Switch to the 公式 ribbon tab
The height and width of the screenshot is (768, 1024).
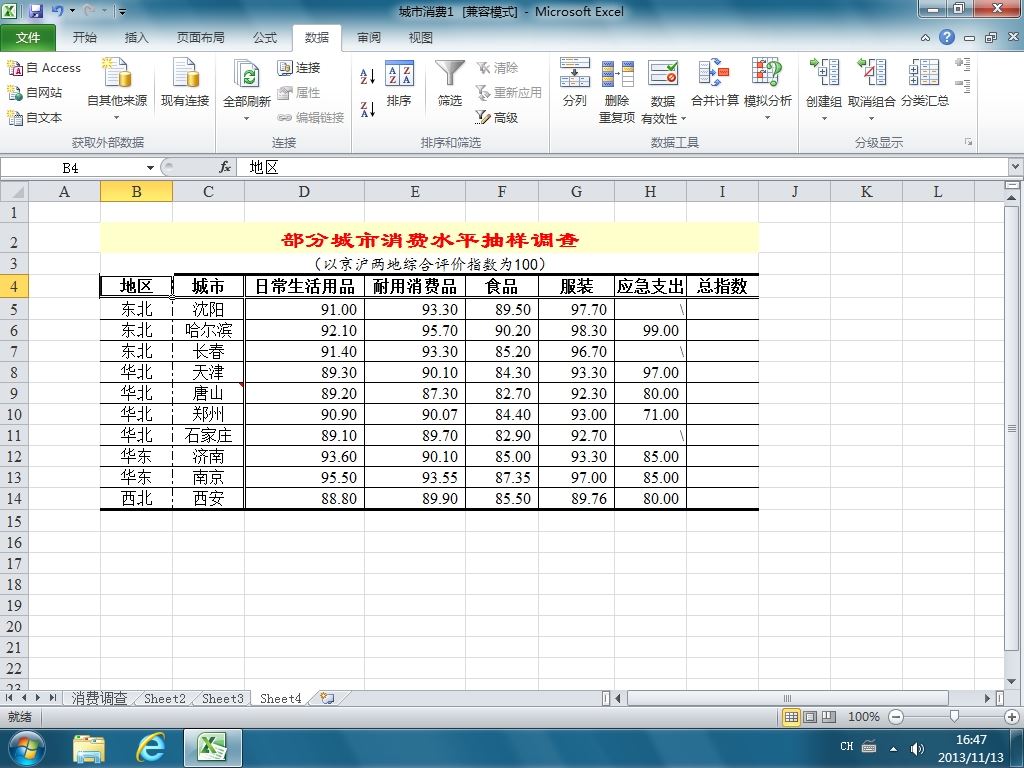pyautogui.click(x=264, y=38)
